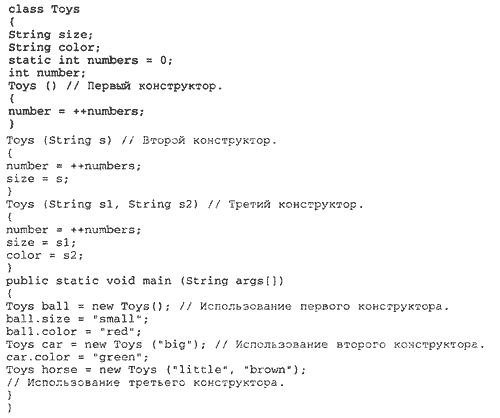Image resolution: width=500 pixels, height=418 pixels.
Task: Click the 'class Toys' declaration line
Action: 44,9
